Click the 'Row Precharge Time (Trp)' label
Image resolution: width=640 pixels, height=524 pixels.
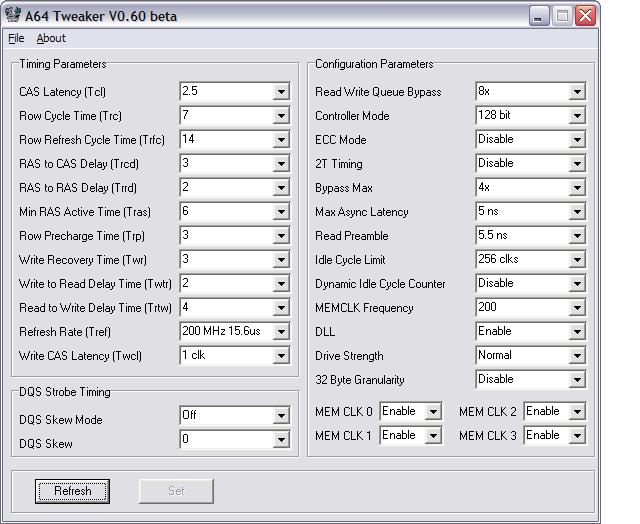coord(82,236)
